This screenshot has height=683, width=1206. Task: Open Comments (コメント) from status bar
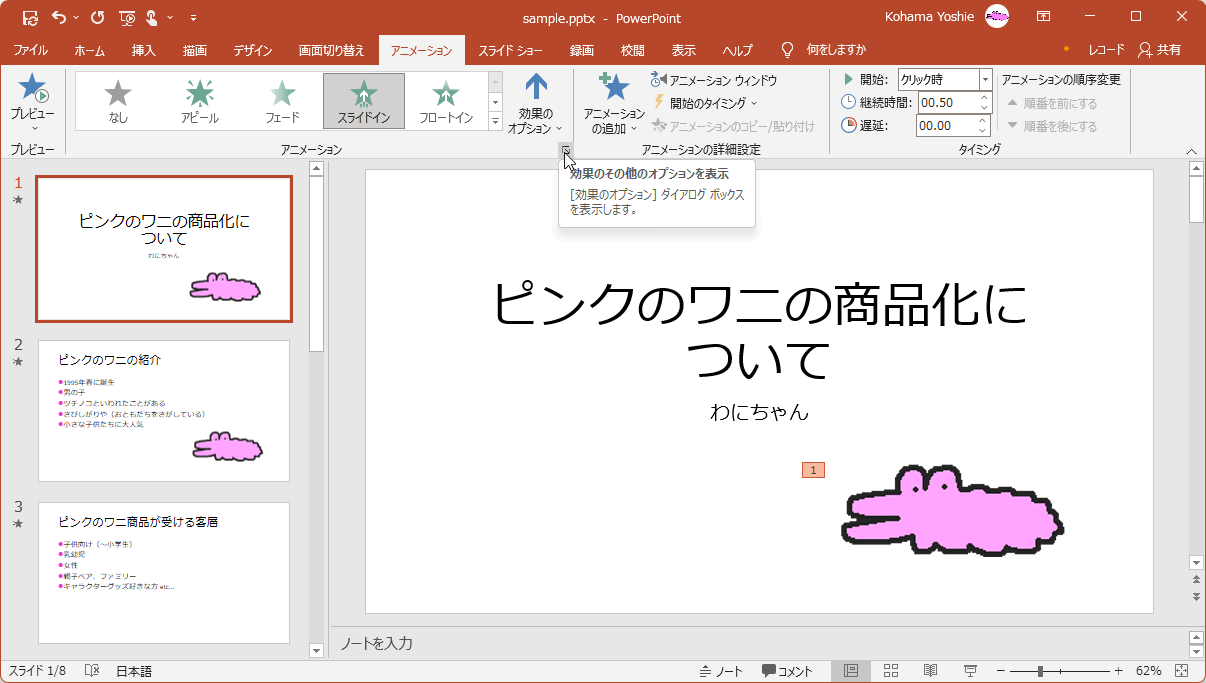(787, 671)
